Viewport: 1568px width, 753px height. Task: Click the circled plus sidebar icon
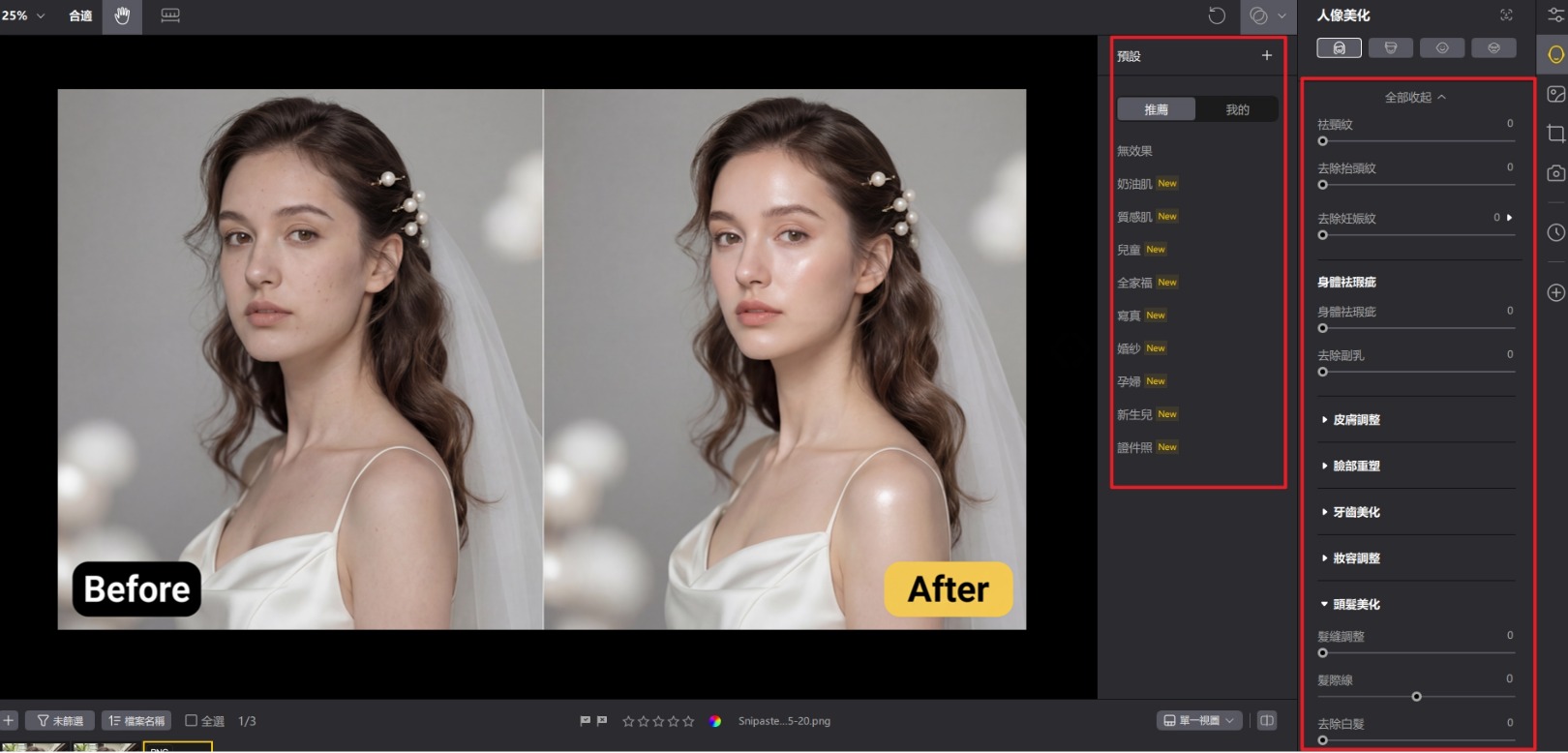[1555, 292]
